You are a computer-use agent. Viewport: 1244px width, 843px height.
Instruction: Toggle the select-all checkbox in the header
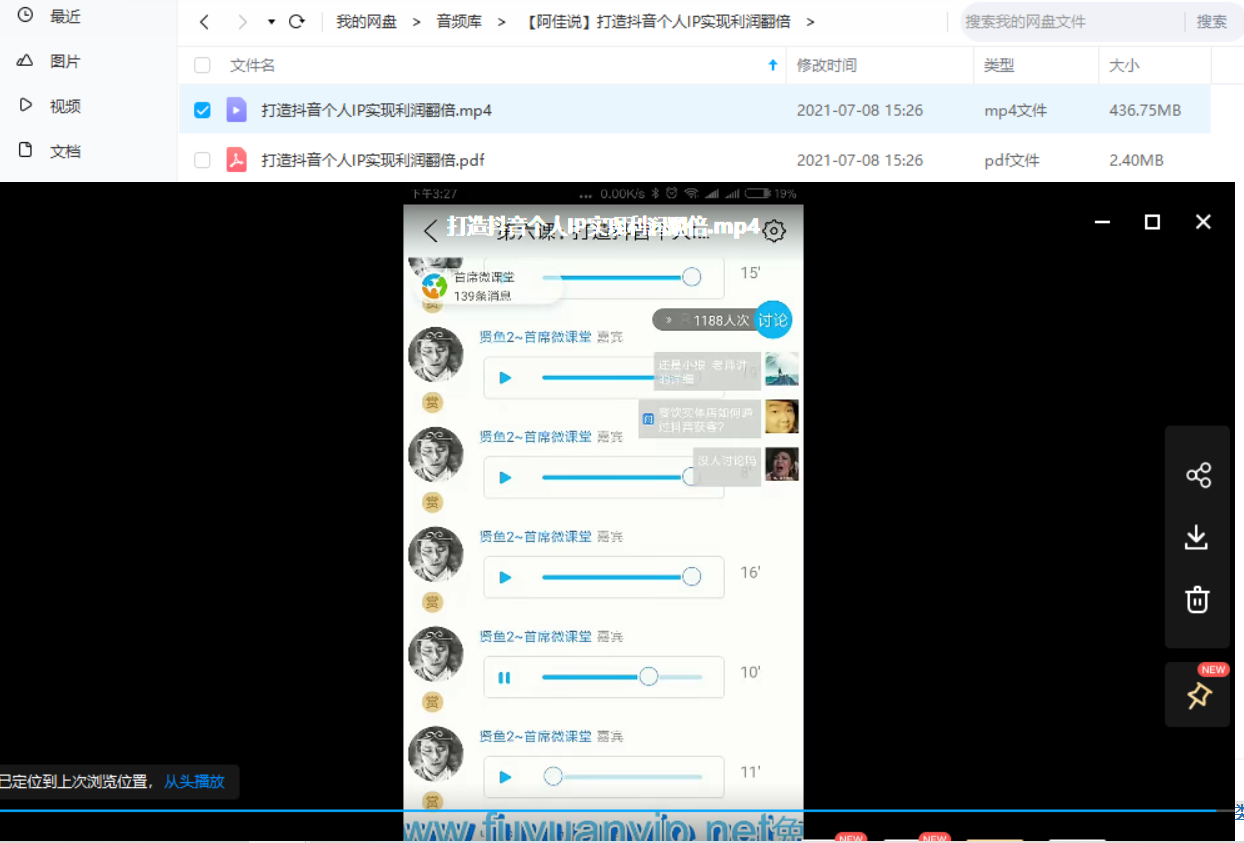point(202,65)
